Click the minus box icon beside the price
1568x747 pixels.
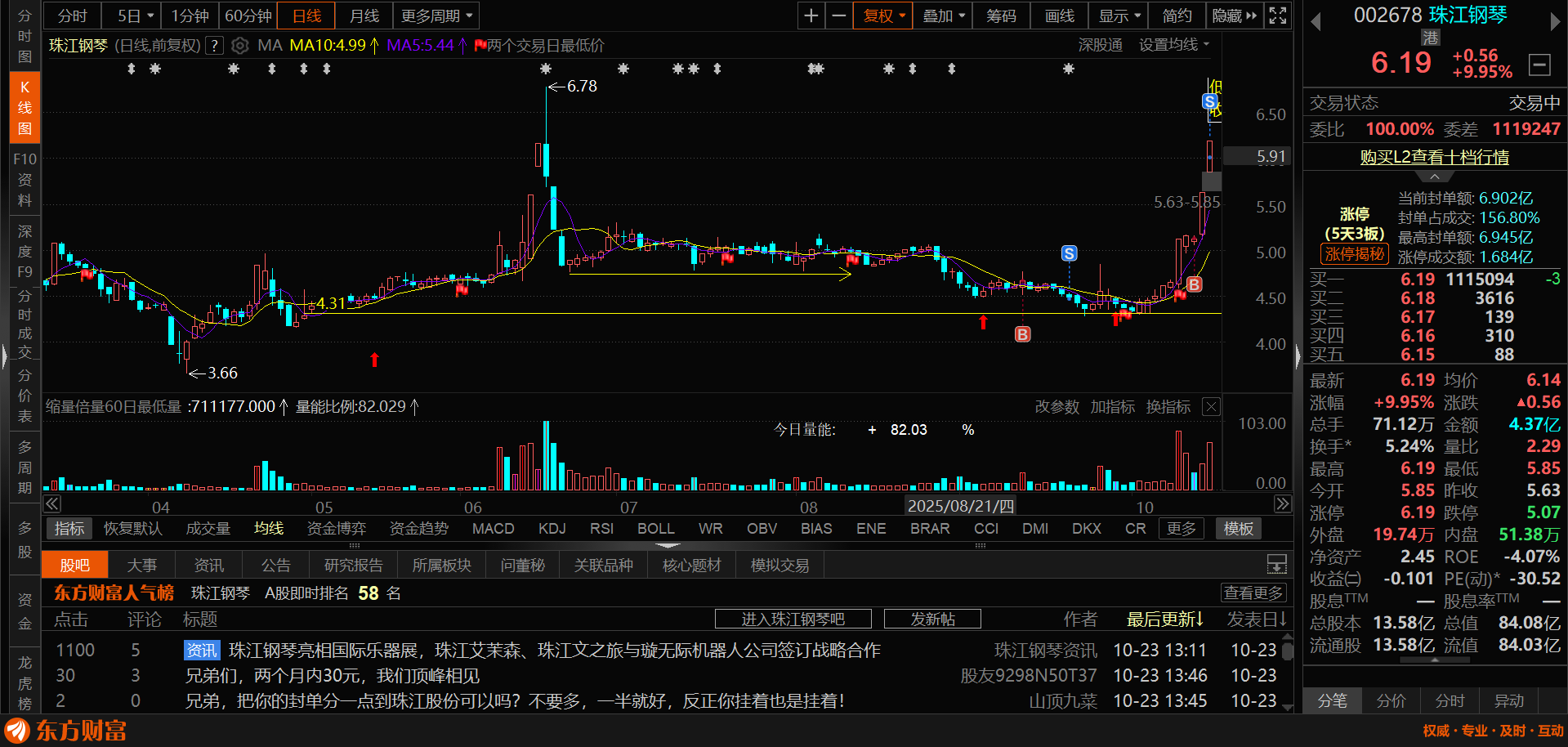point(1539,64)
